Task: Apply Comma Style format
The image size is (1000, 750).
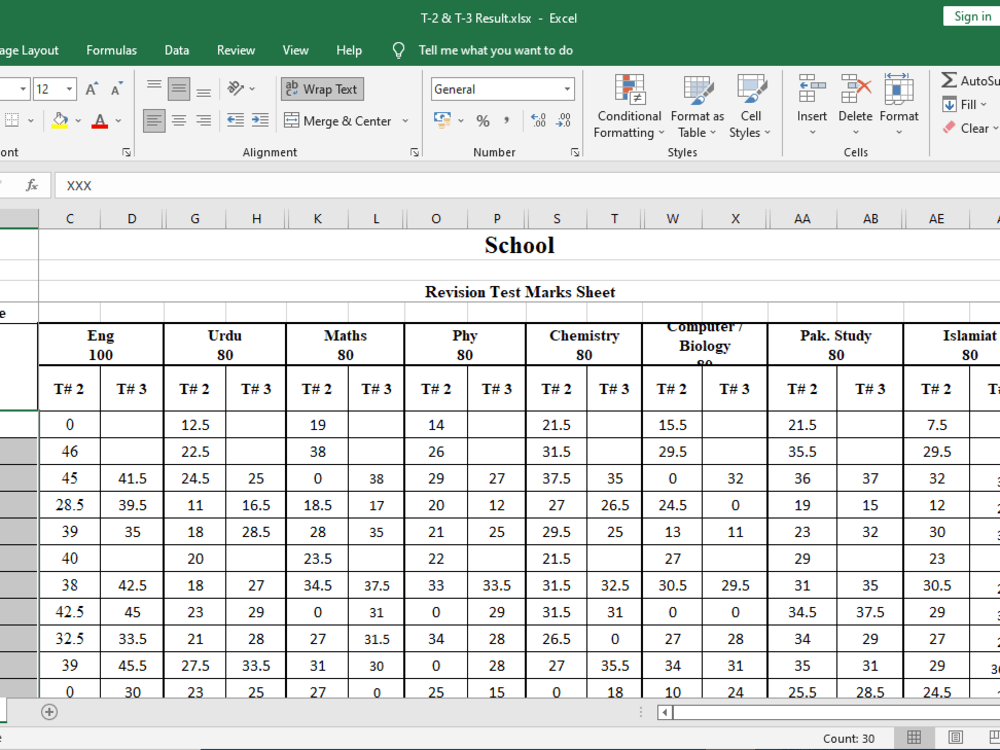Action: 506,121
